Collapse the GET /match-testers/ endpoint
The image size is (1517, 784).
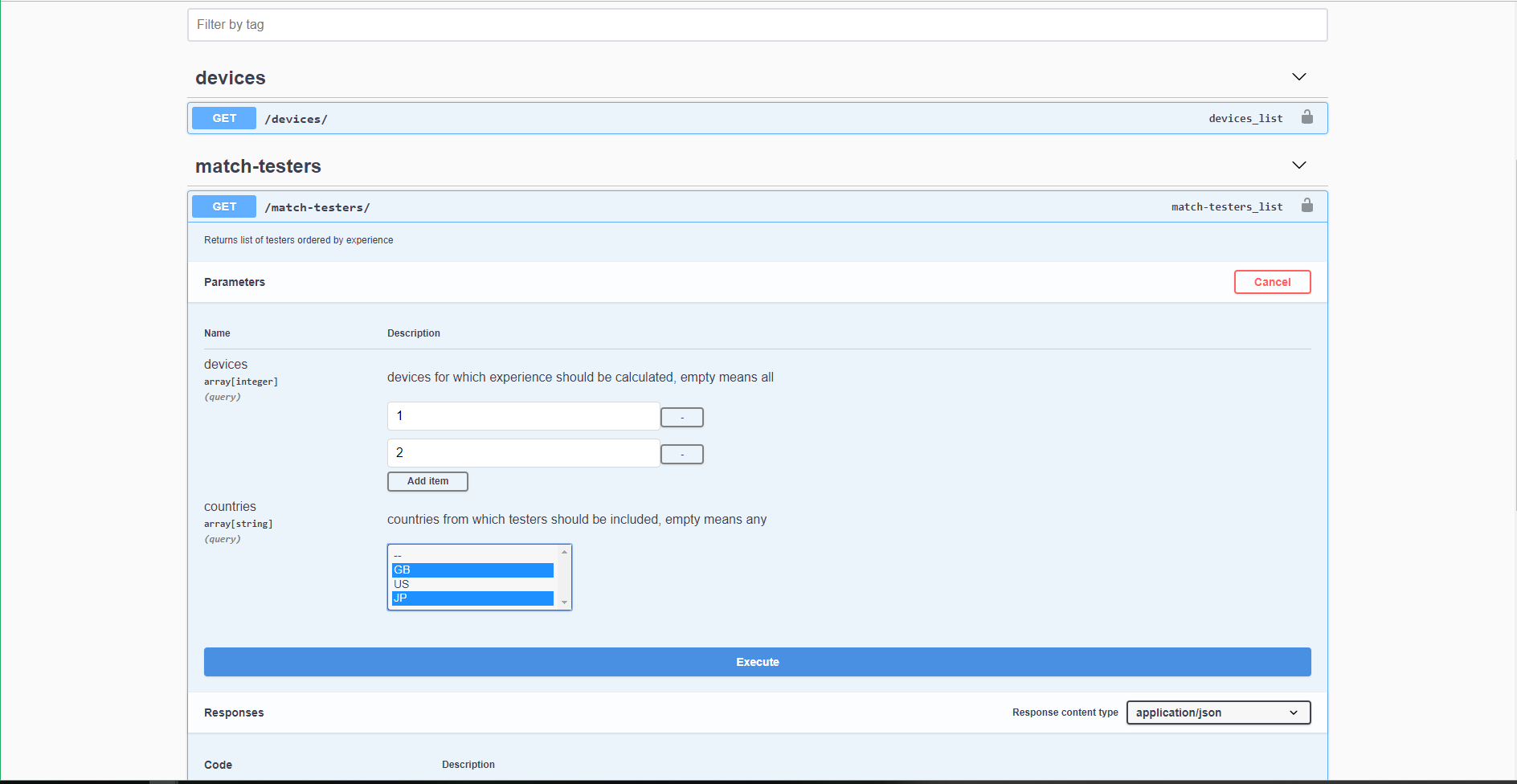(757, 206)
